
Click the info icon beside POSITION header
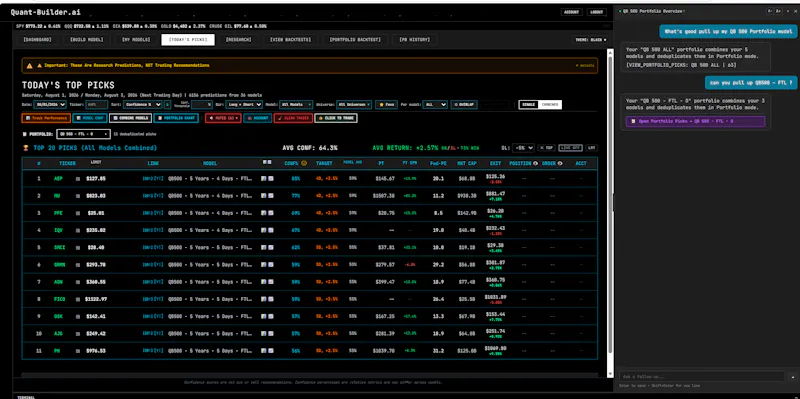[535, 163]
